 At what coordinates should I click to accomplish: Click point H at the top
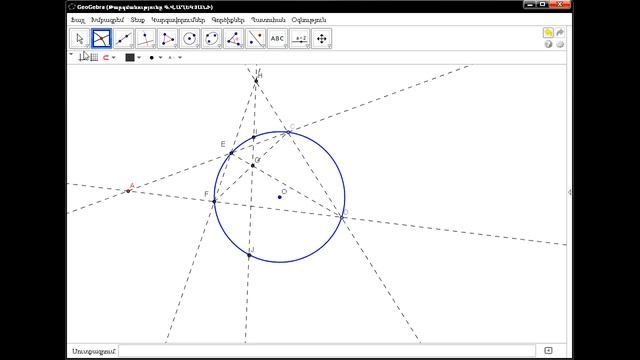point(256,81)
